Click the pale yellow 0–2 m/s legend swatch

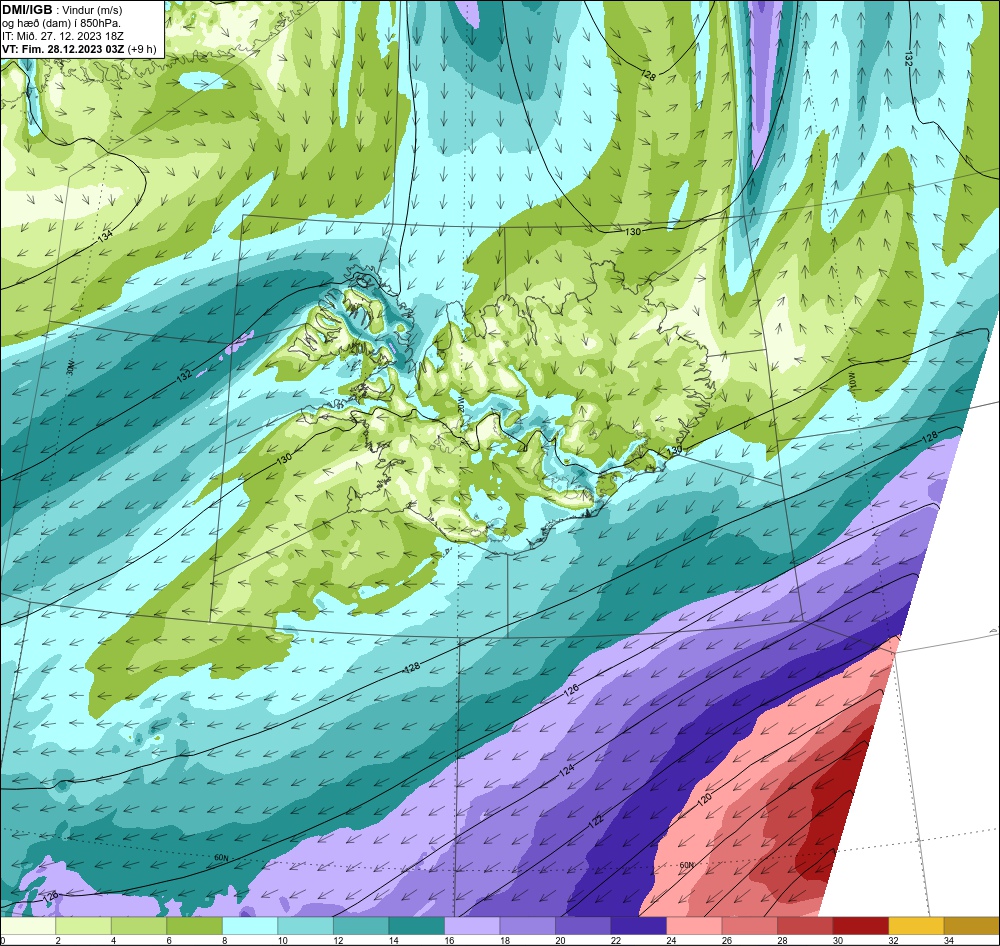click(28, 925)
